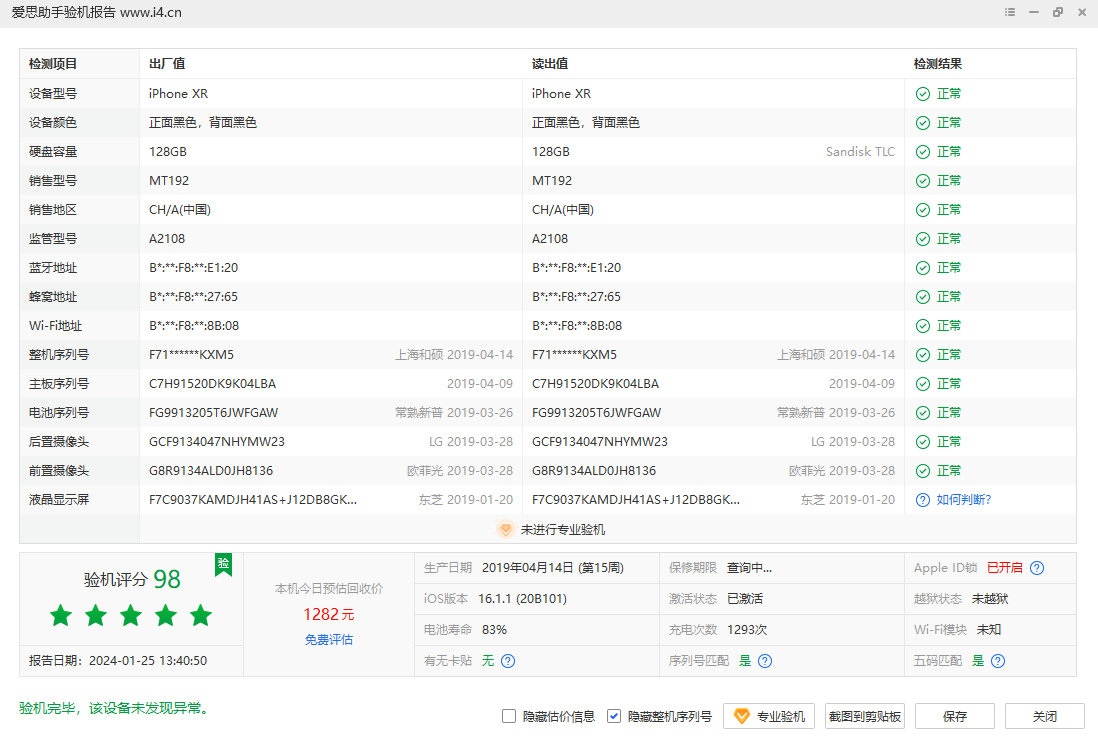Select 出厂值 battery serial FG9913205T6JWFGAW

(x=214, y=413)
